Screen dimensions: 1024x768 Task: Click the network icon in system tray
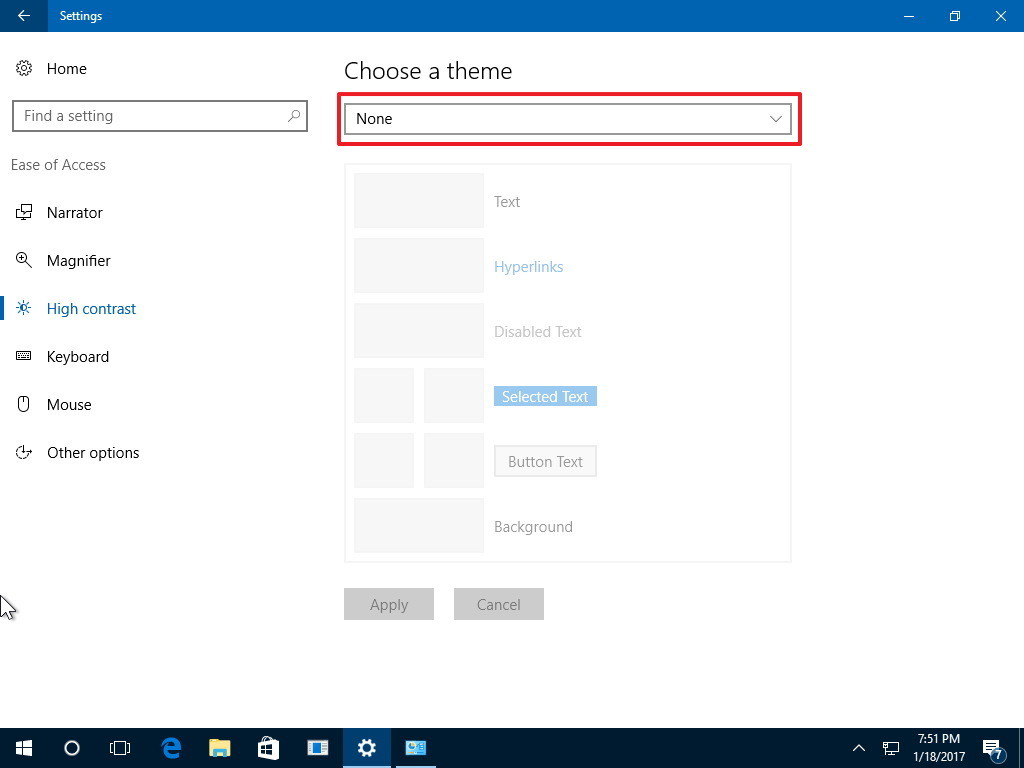click(x=889, y=748)
